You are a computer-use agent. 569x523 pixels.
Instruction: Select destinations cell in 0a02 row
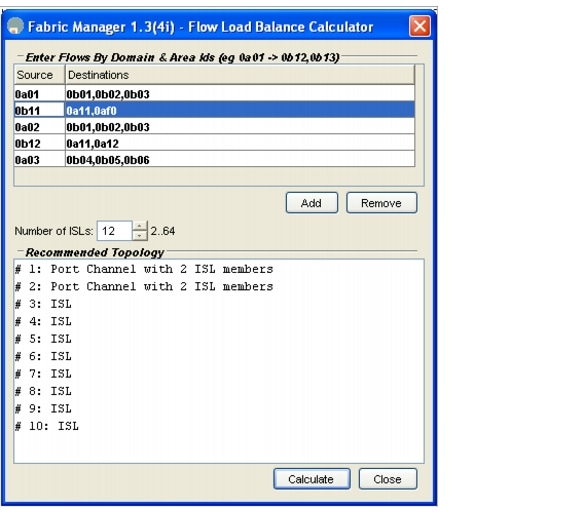pyautogui.click(x=240, y=127)
